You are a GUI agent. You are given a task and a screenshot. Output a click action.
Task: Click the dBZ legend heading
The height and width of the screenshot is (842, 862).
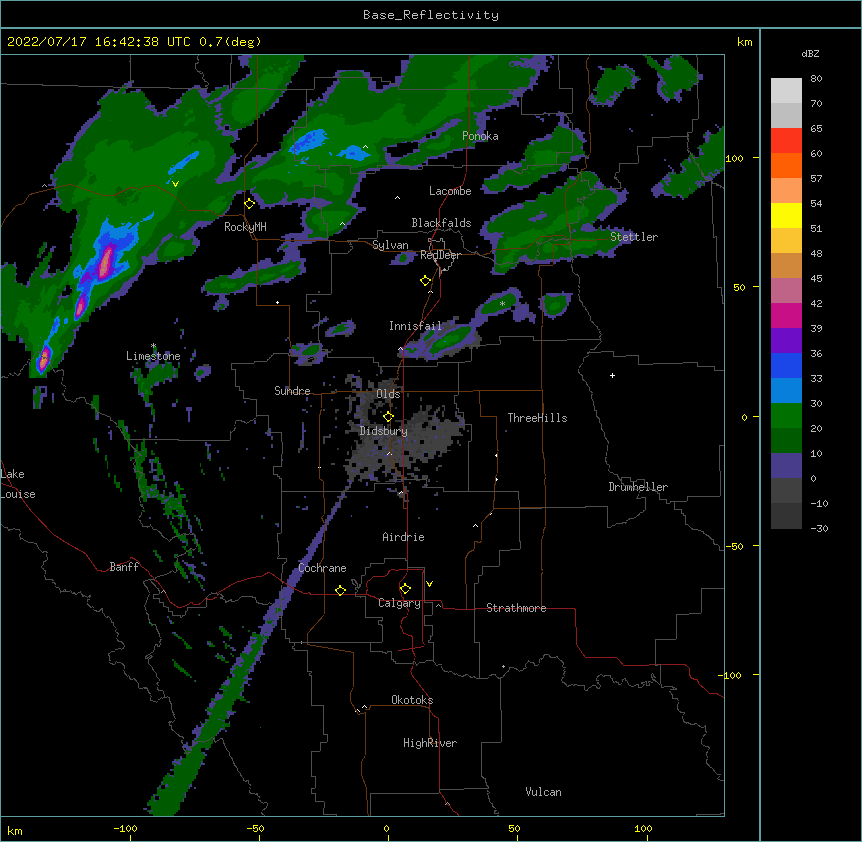point(810,54)
